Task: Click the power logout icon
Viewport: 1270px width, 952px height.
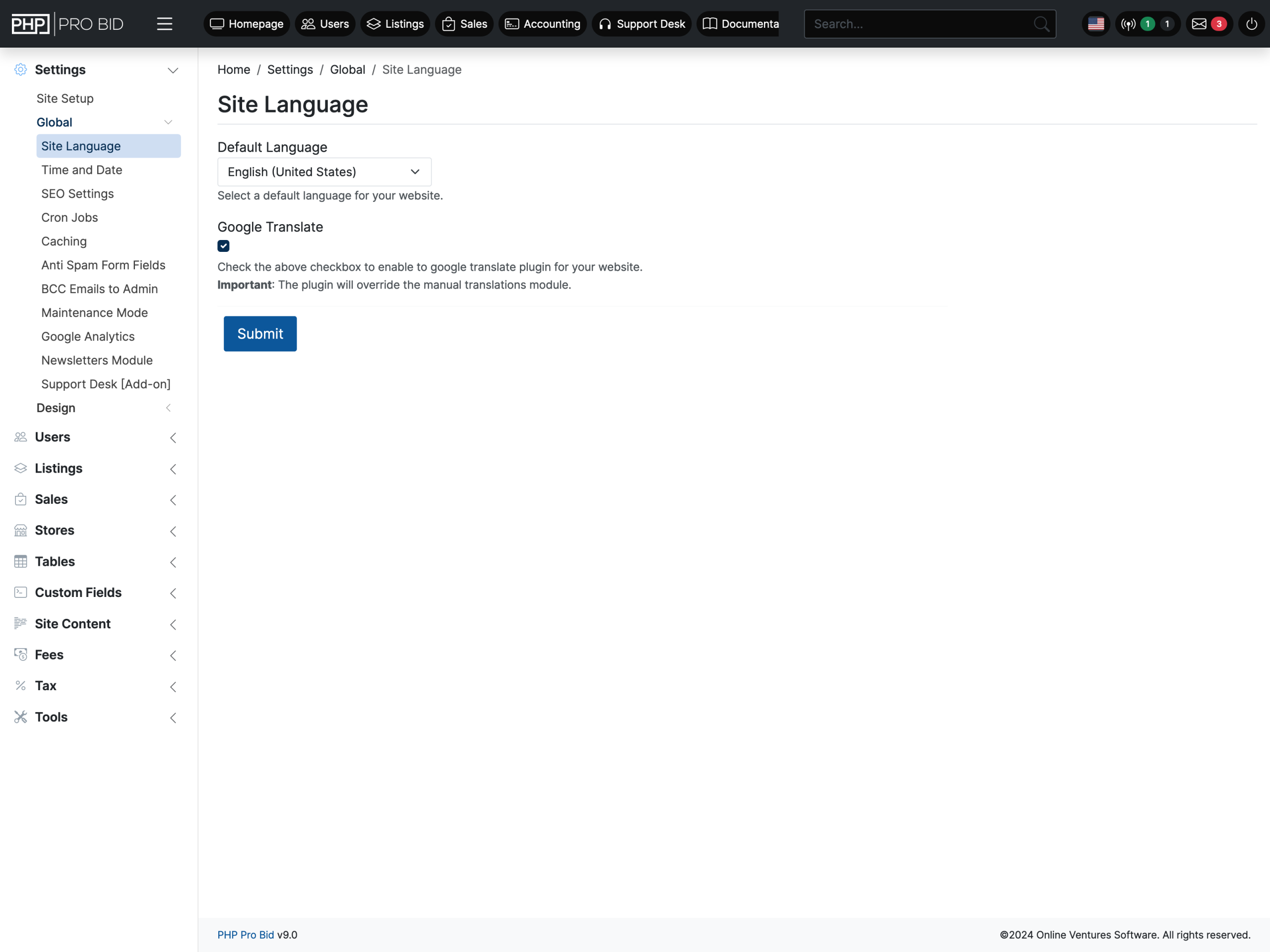Action: click(1252, 24)
